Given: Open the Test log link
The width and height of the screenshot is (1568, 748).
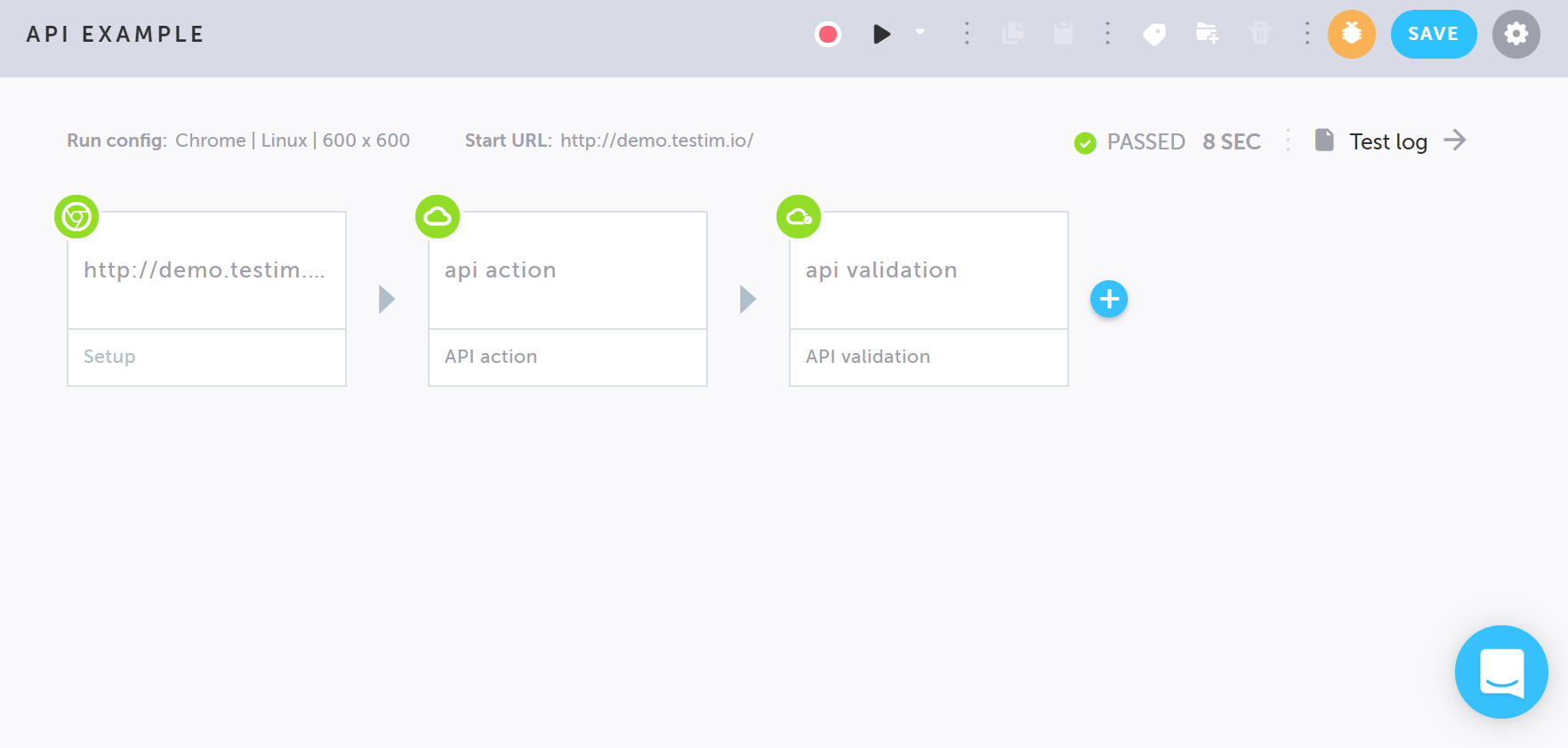Looking at the screenshot, I should pos(1388,141).
